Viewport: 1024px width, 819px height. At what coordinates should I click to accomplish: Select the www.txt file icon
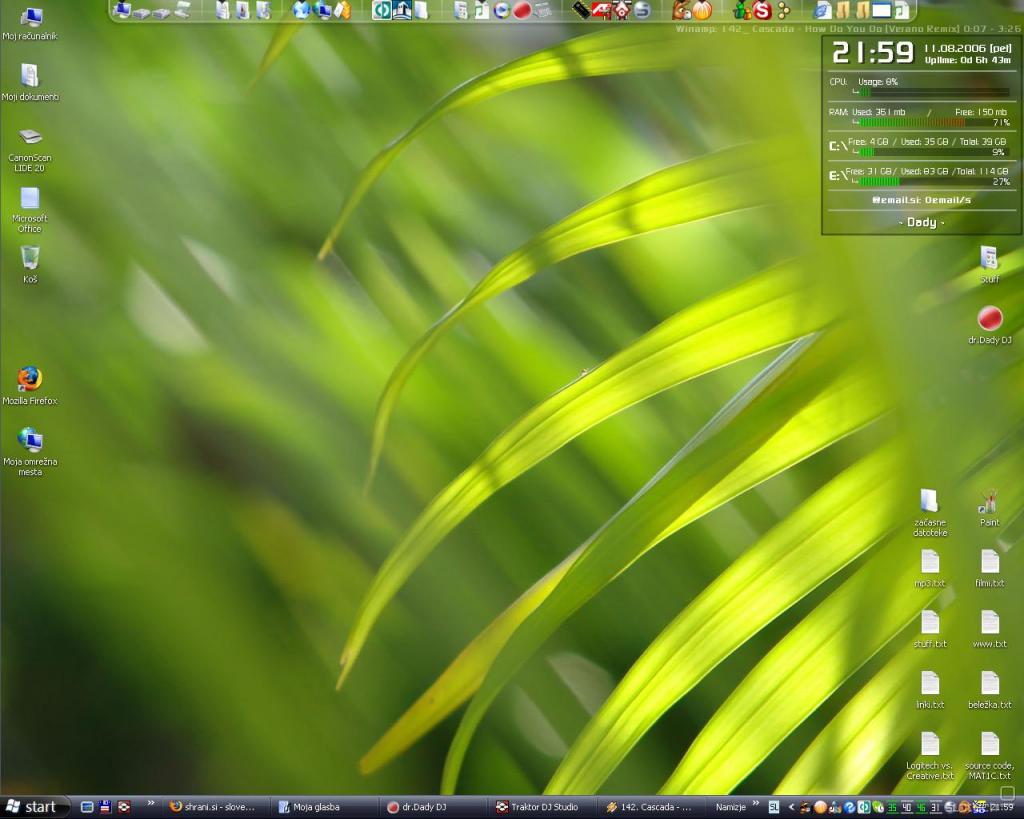989,629
